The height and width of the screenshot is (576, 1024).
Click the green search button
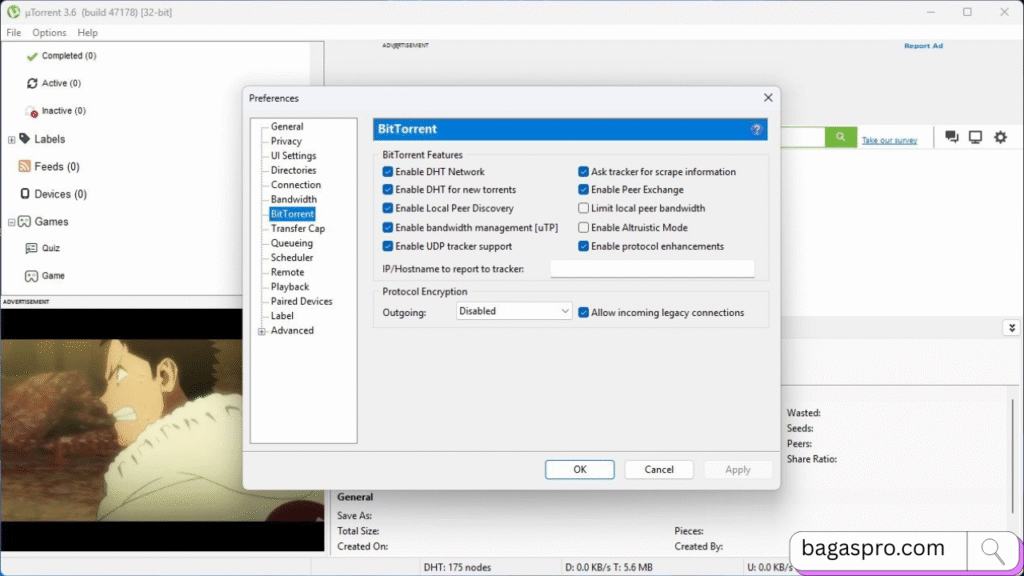point(840,136)
